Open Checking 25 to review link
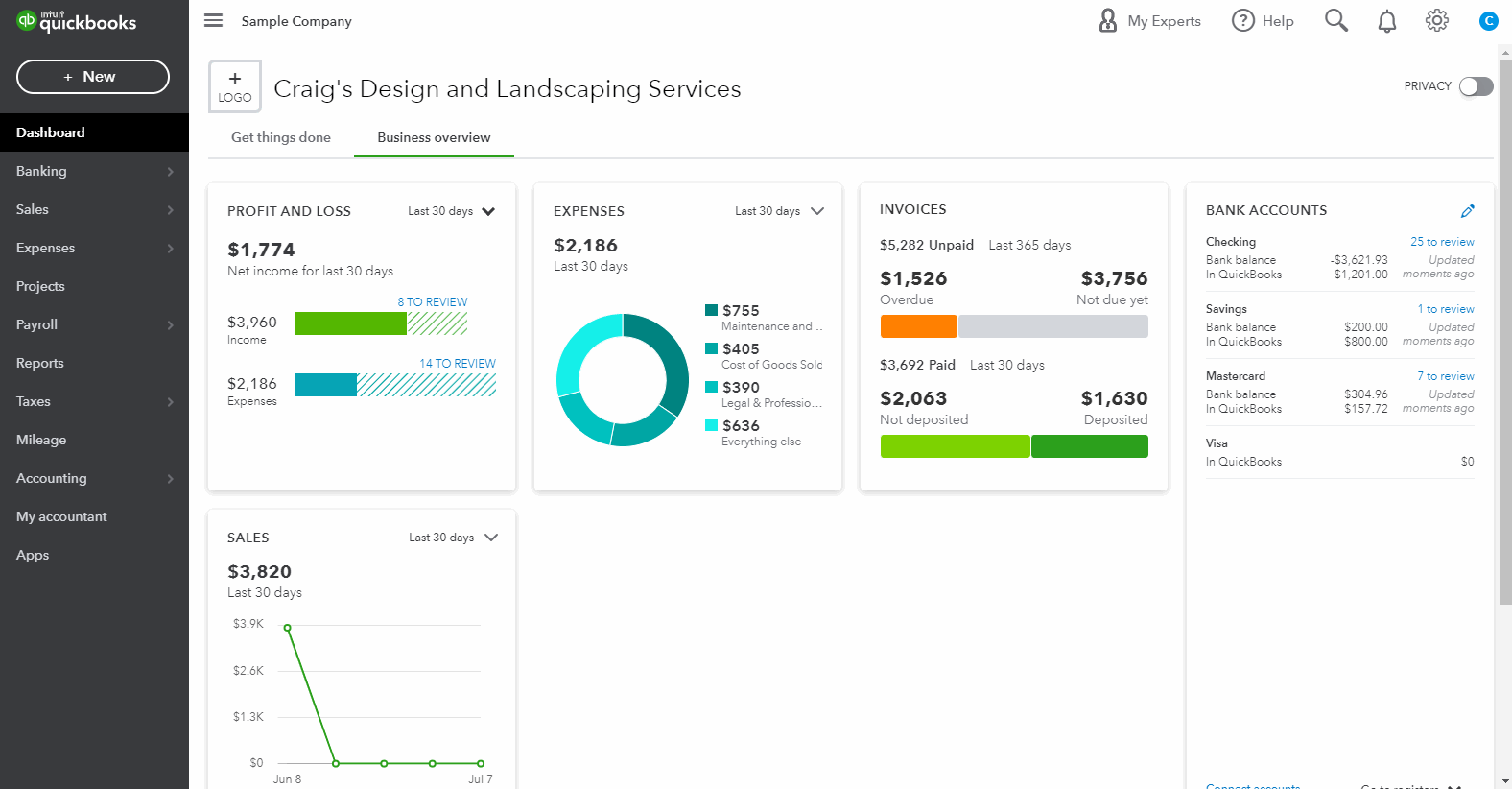1512x789 pixels. click(1442, 242)
